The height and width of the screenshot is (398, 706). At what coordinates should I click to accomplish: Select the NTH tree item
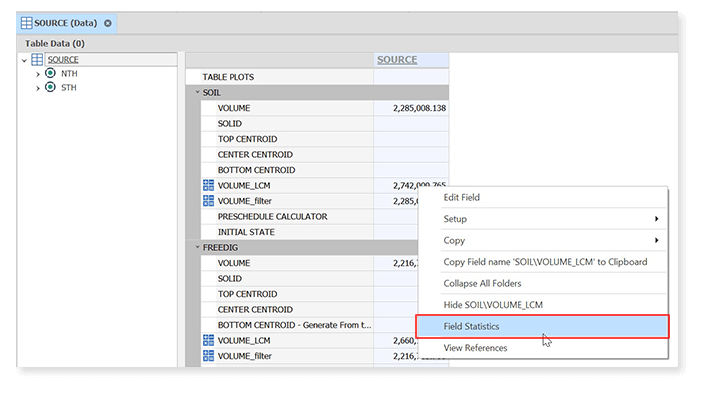click(69, 73)
